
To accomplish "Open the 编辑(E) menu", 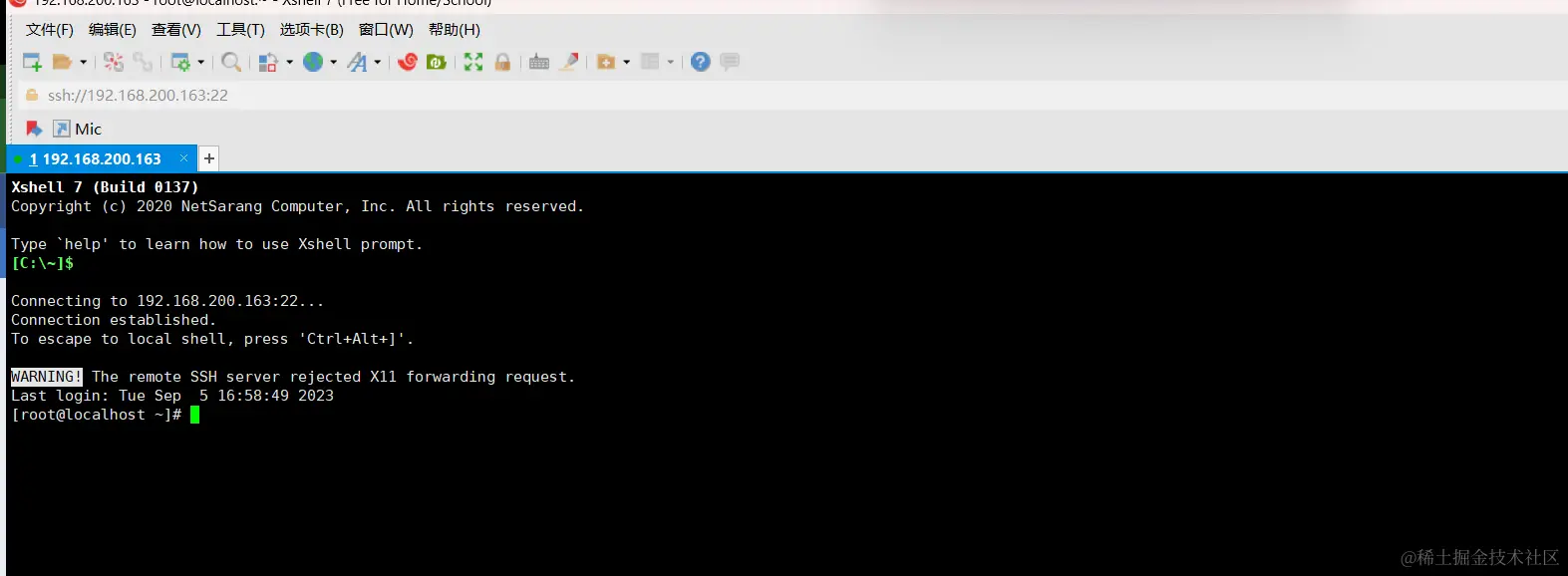I will point(113,30).
